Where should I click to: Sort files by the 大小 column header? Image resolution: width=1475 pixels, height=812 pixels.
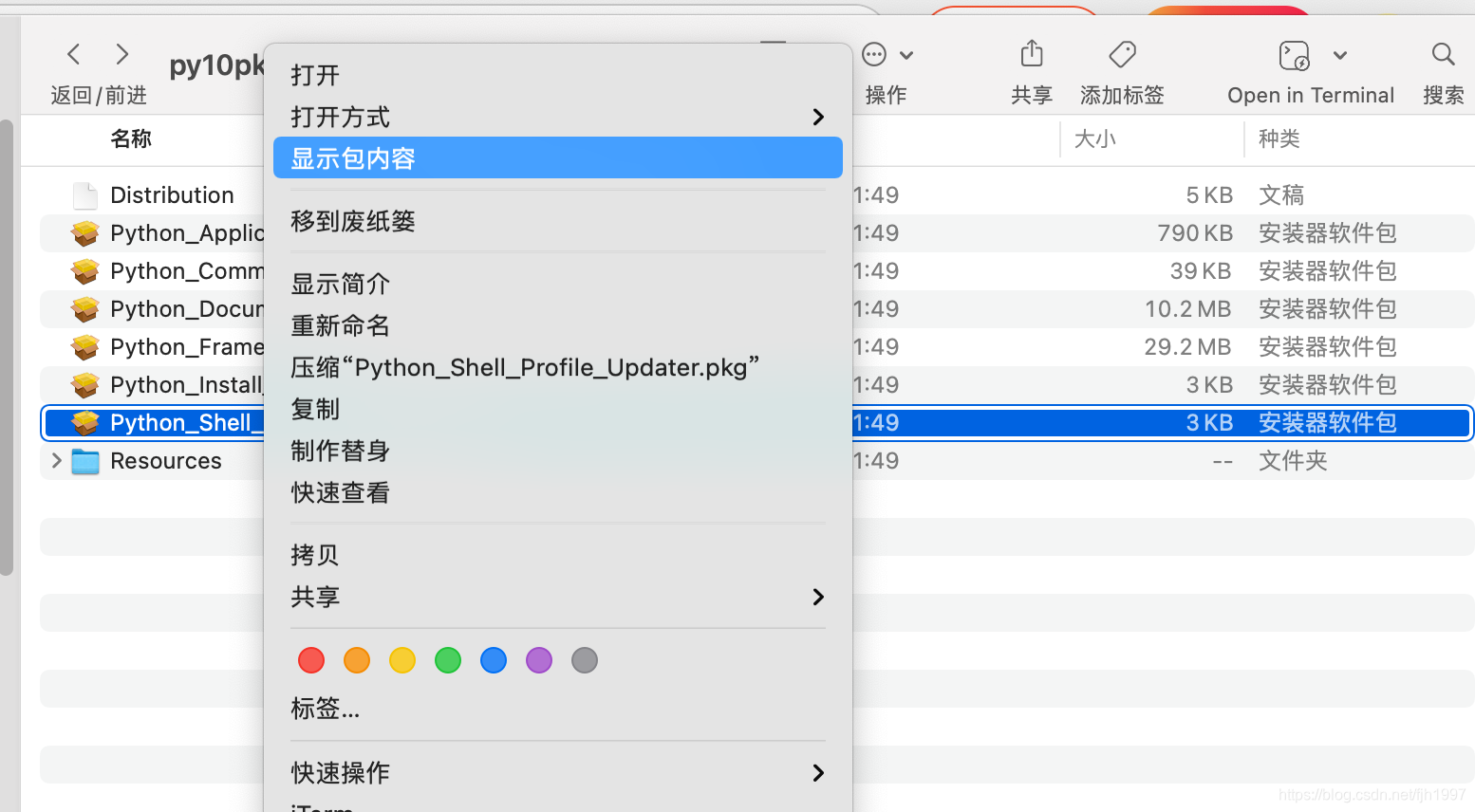1095,138
